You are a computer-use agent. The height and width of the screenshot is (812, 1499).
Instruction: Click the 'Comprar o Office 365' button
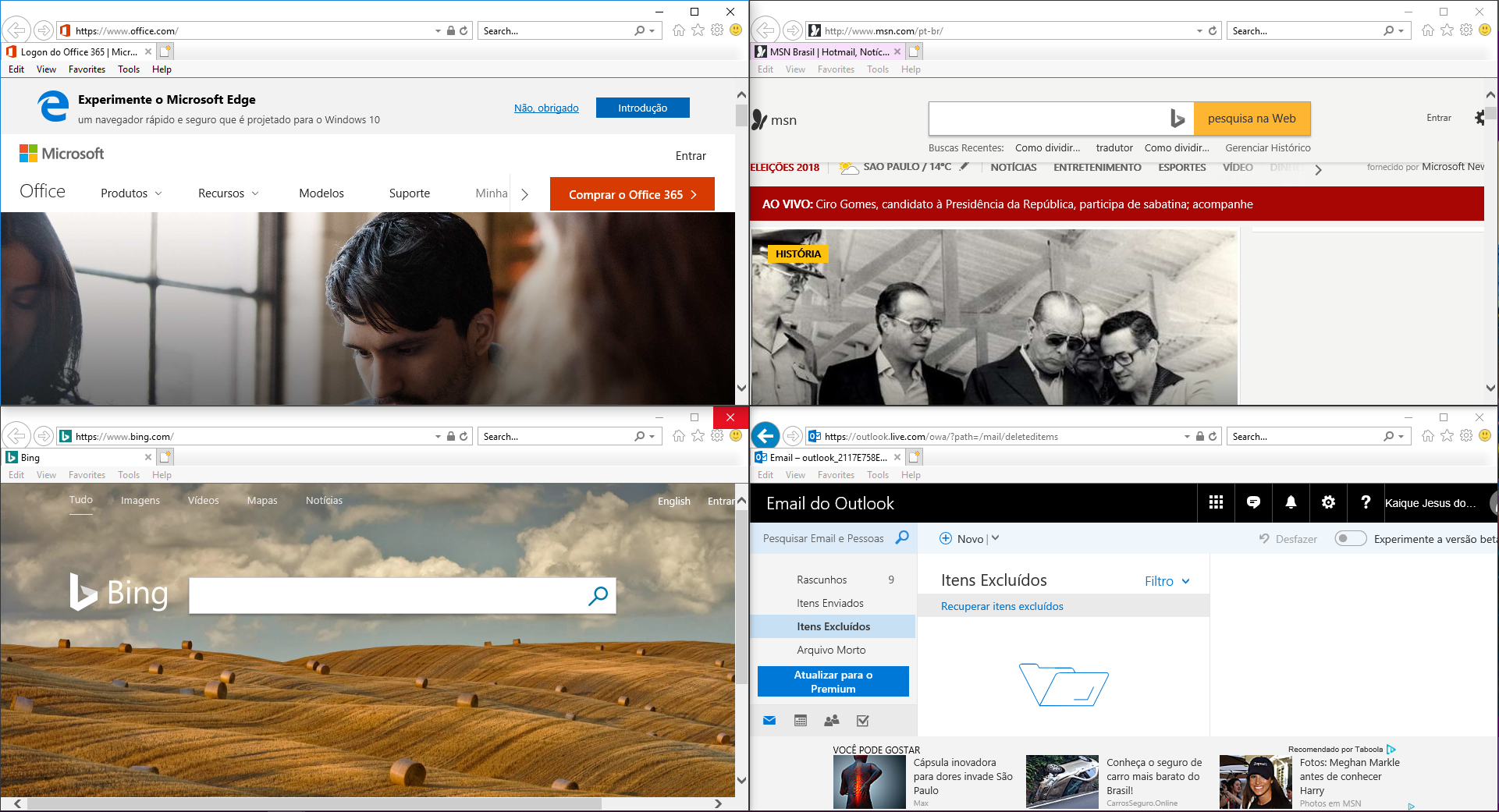(x=632, y=194)
